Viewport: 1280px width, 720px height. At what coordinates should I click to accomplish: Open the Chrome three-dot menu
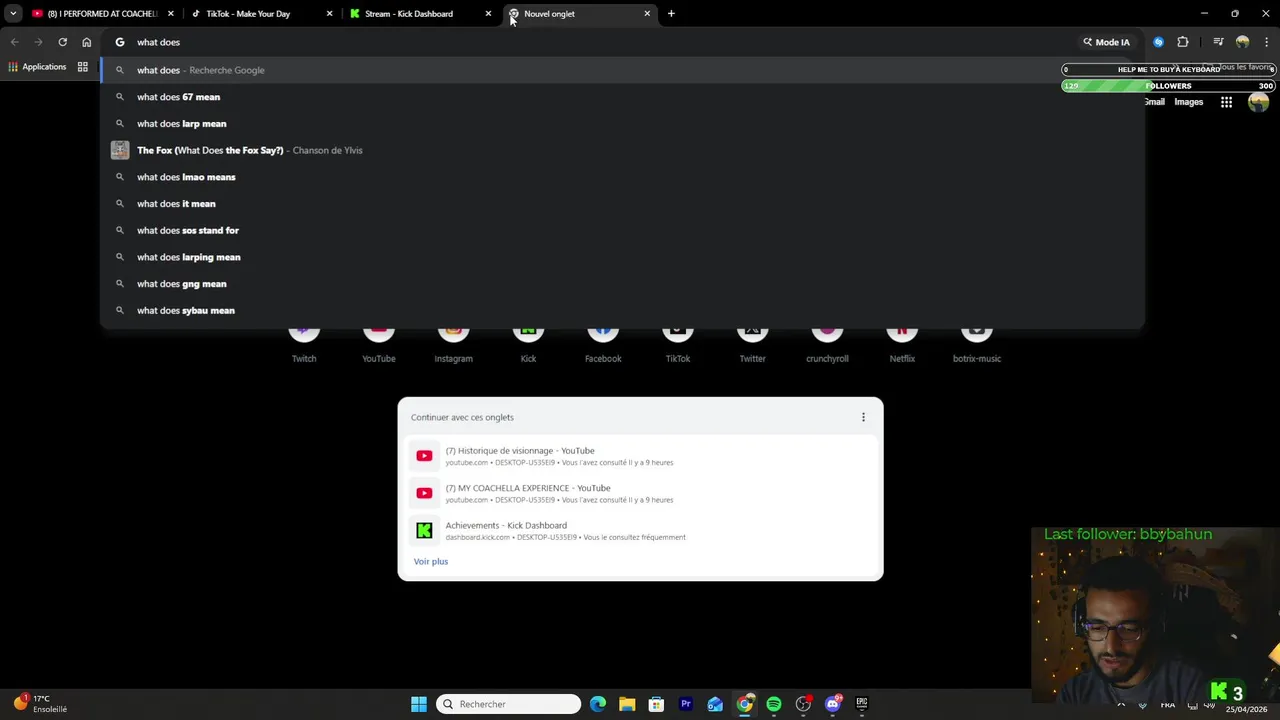1267,42
